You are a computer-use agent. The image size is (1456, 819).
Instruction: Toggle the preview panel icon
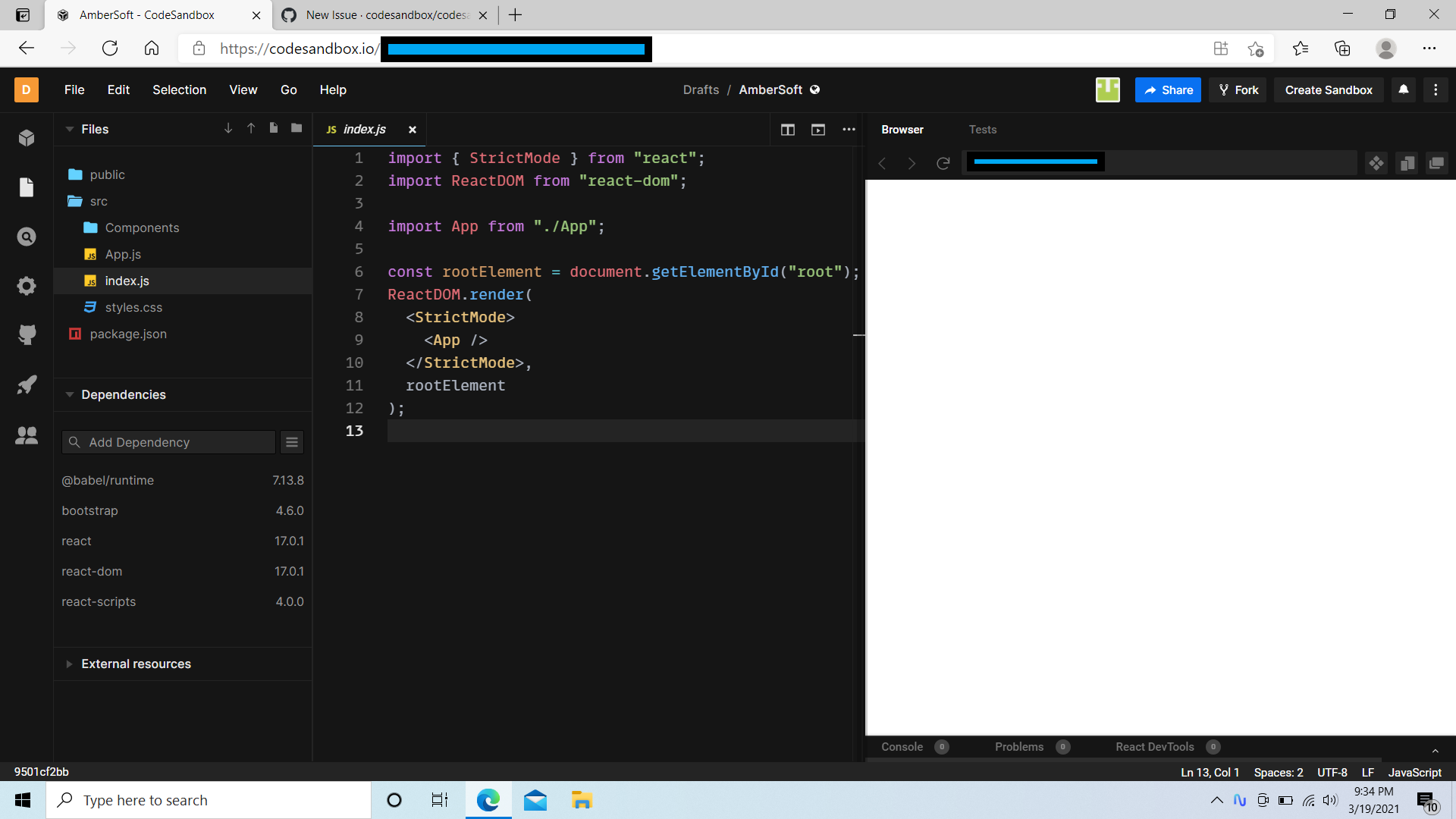coord(818,130)
